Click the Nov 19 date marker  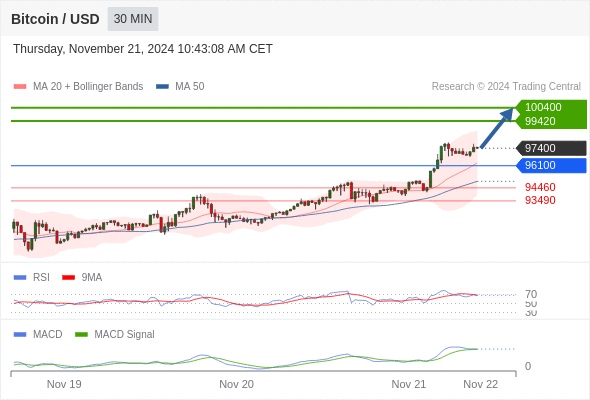click(64, 384)
